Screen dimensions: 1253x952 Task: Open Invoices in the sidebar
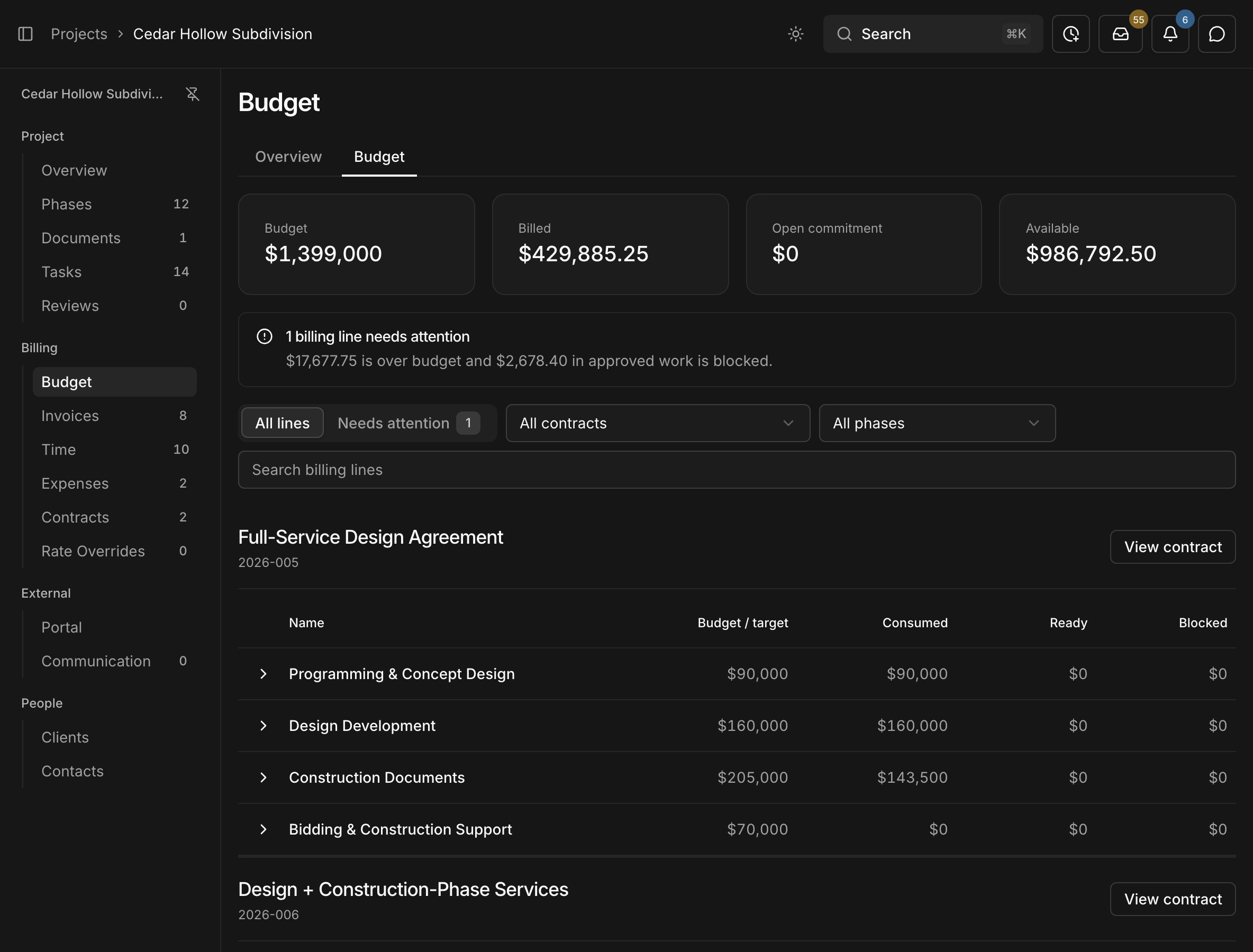(114, 416)
